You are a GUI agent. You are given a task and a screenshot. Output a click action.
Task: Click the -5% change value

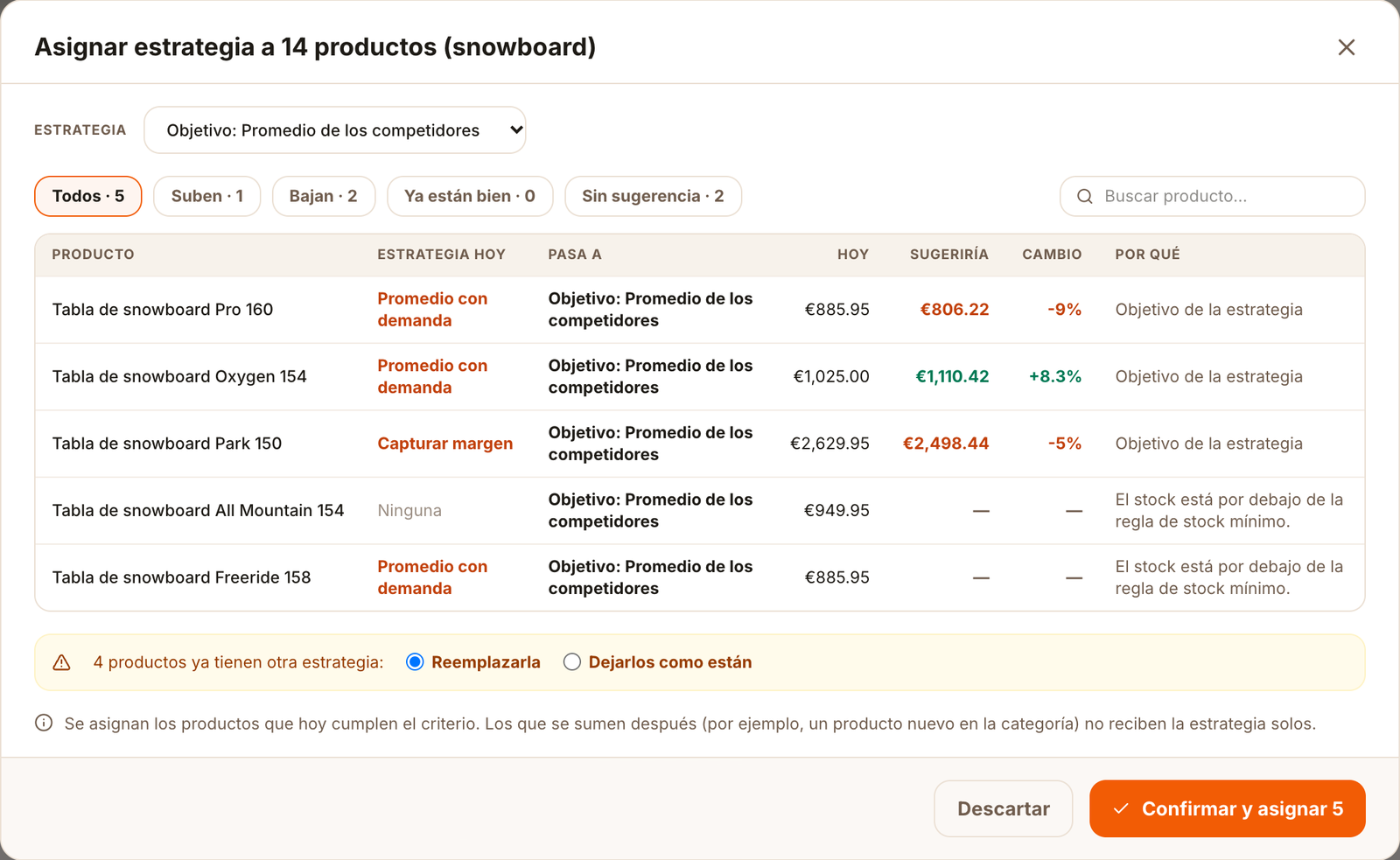pos(1064,444)
